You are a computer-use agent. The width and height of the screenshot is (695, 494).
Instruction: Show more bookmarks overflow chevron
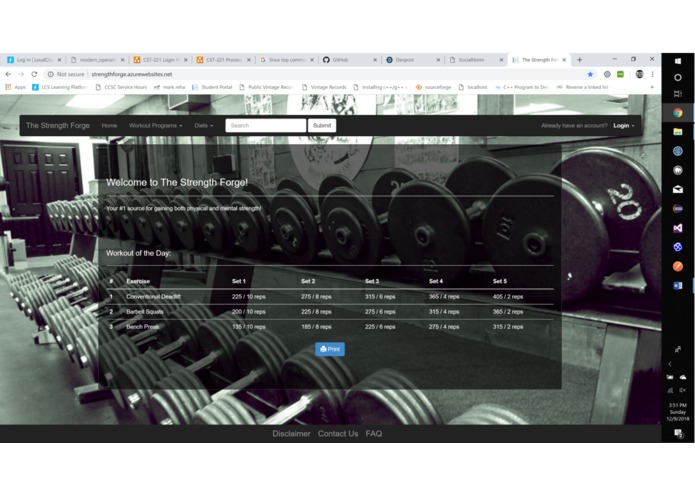click(x=652, y=87)
